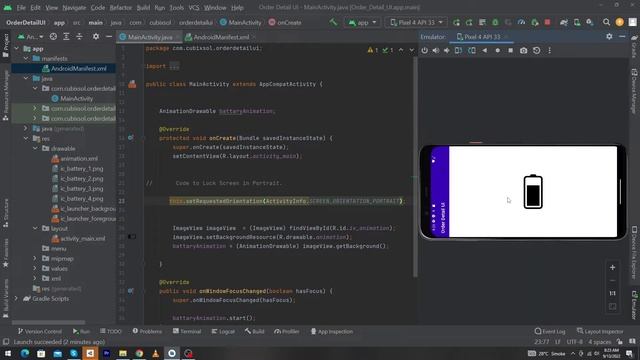Click the emulator Home circle button
Viewport: 640px width, 360px height.
click(x=498, y=51)
